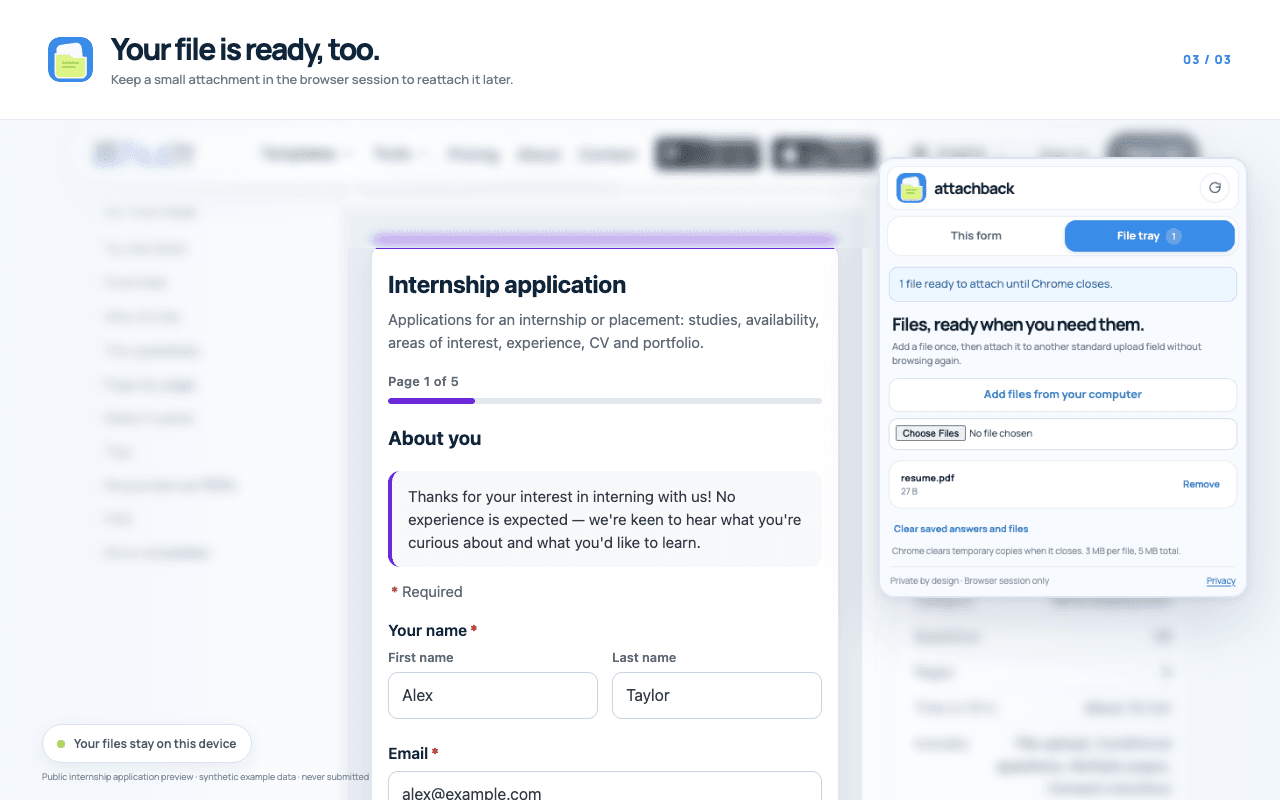Remove resume.pdf from the file tray

tap(1201, 484)
